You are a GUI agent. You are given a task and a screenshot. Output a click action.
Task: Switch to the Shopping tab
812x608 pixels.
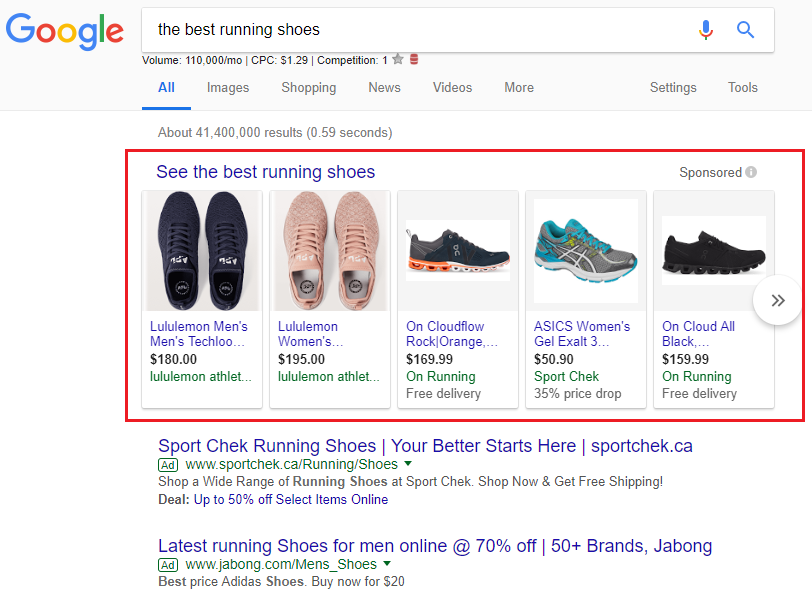coord(308,88)
